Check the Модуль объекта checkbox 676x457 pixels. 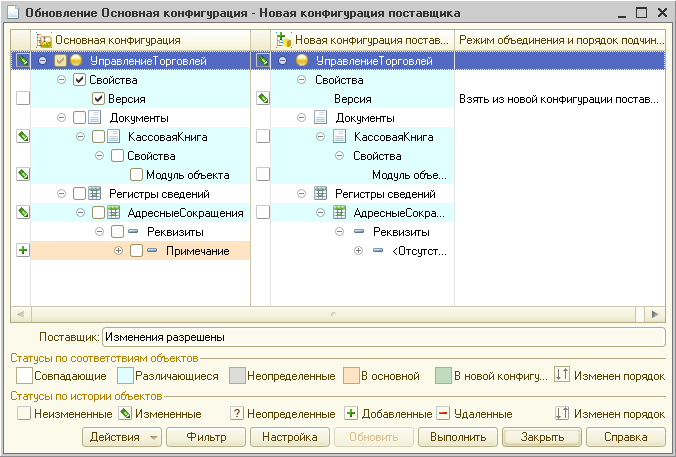[136, 175]
